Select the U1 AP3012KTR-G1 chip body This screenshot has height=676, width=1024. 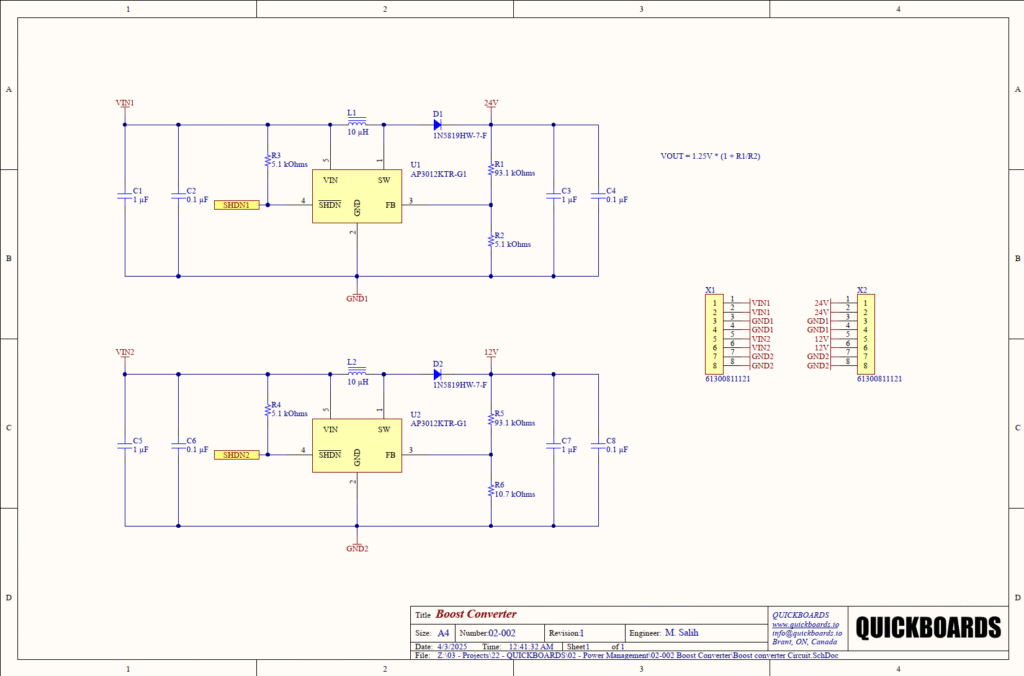click(x=357, y=196)
